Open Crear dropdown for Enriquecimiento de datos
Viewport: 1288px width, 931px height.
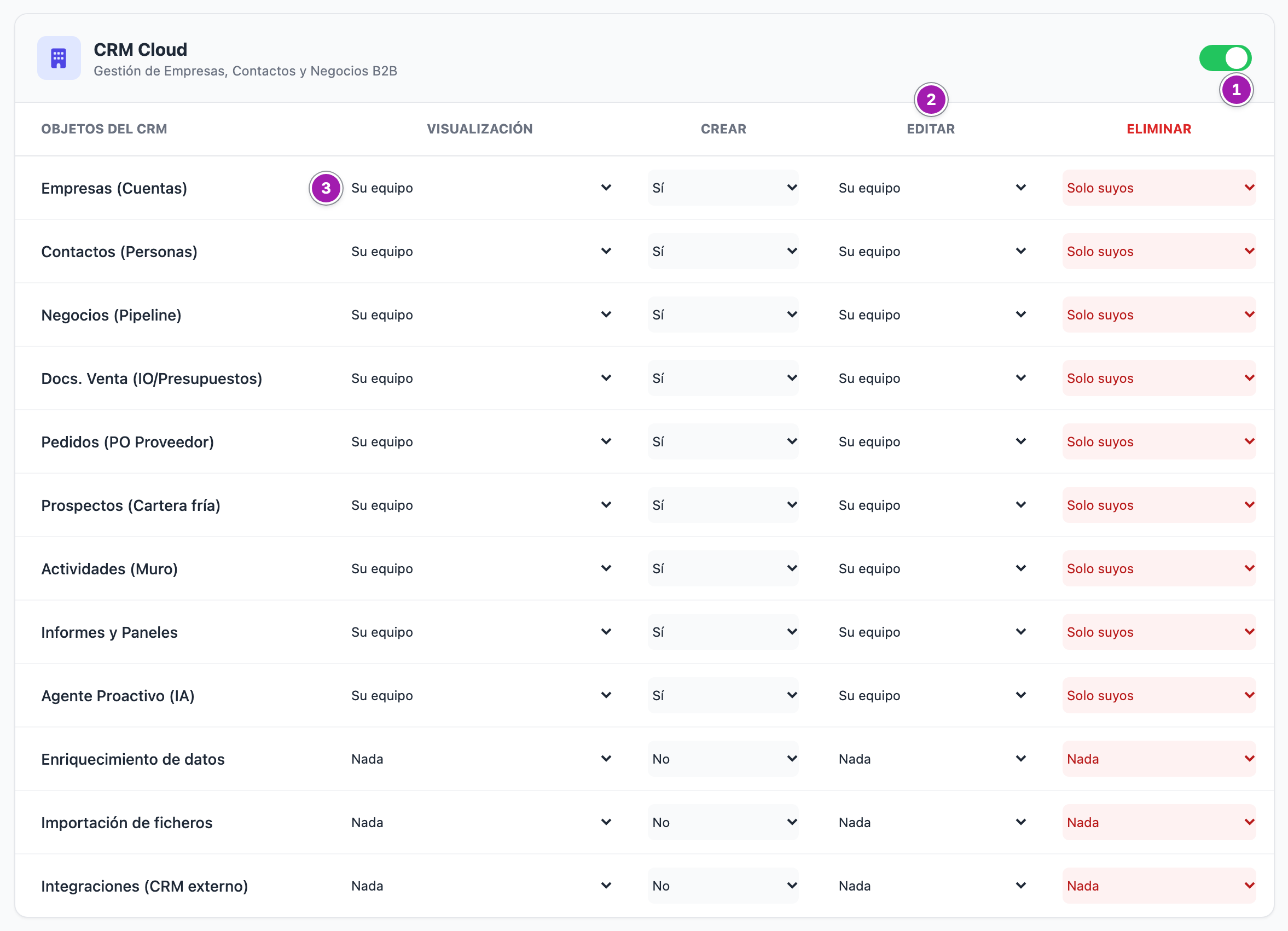pyautogui.click(x=723, y=759)
